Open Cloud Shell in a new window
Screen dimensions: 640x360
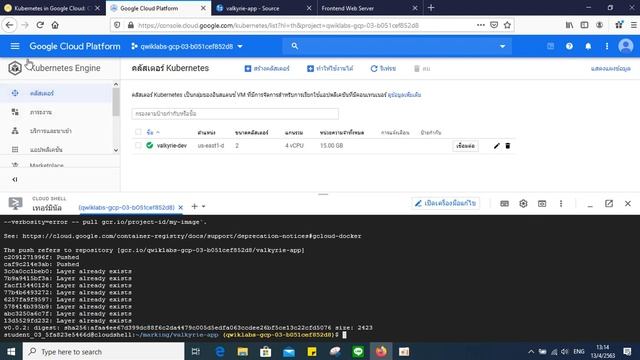point(609,203)
